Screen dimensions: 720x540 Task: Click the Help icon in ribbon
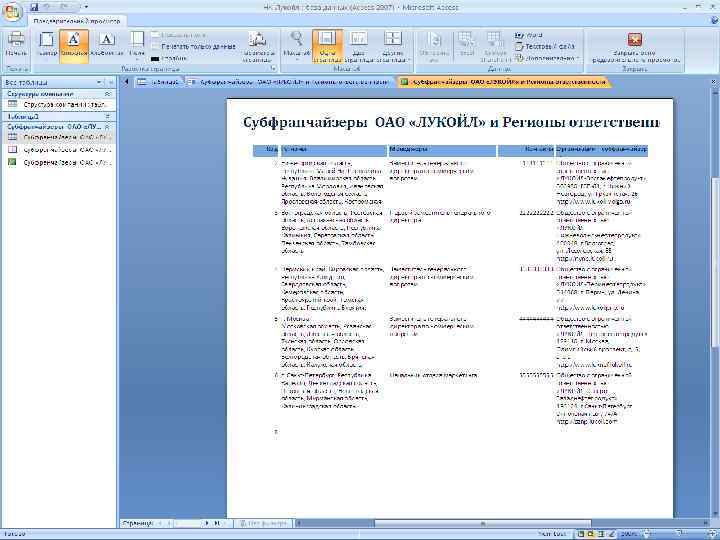714,21
